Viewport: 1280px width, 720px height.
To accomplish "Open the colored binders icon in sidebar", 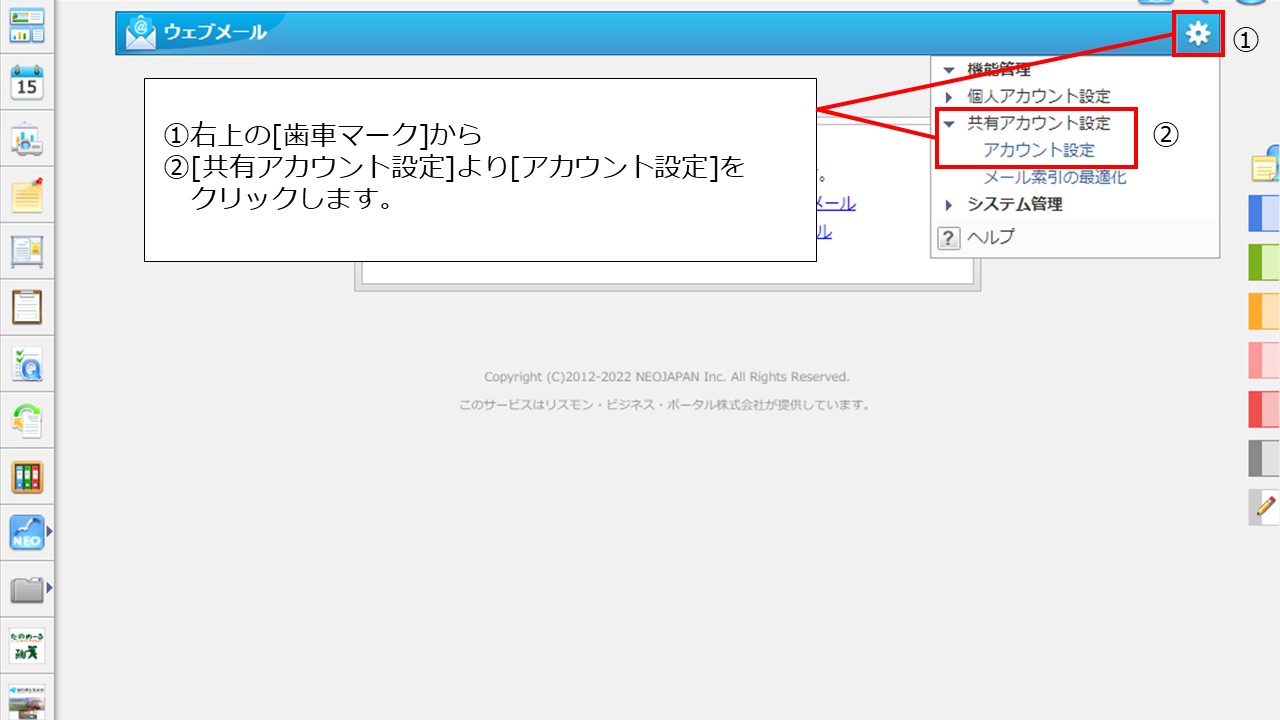I will [27, 477].
